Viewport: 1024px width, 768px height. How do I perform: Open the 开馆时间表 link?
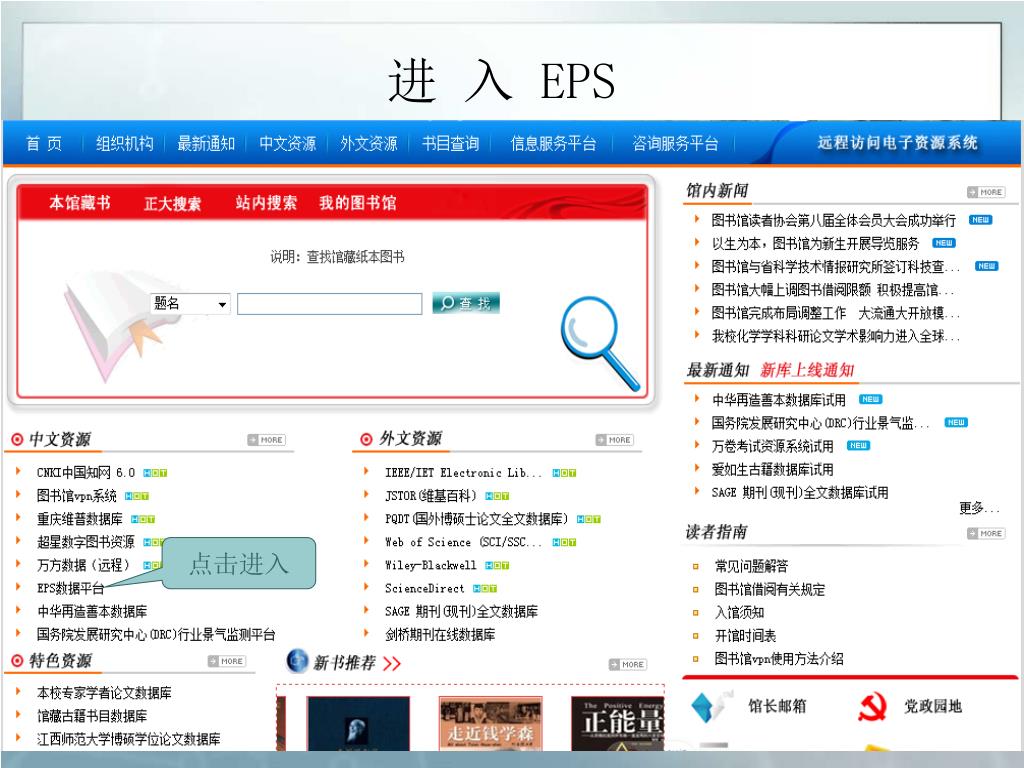745,635
